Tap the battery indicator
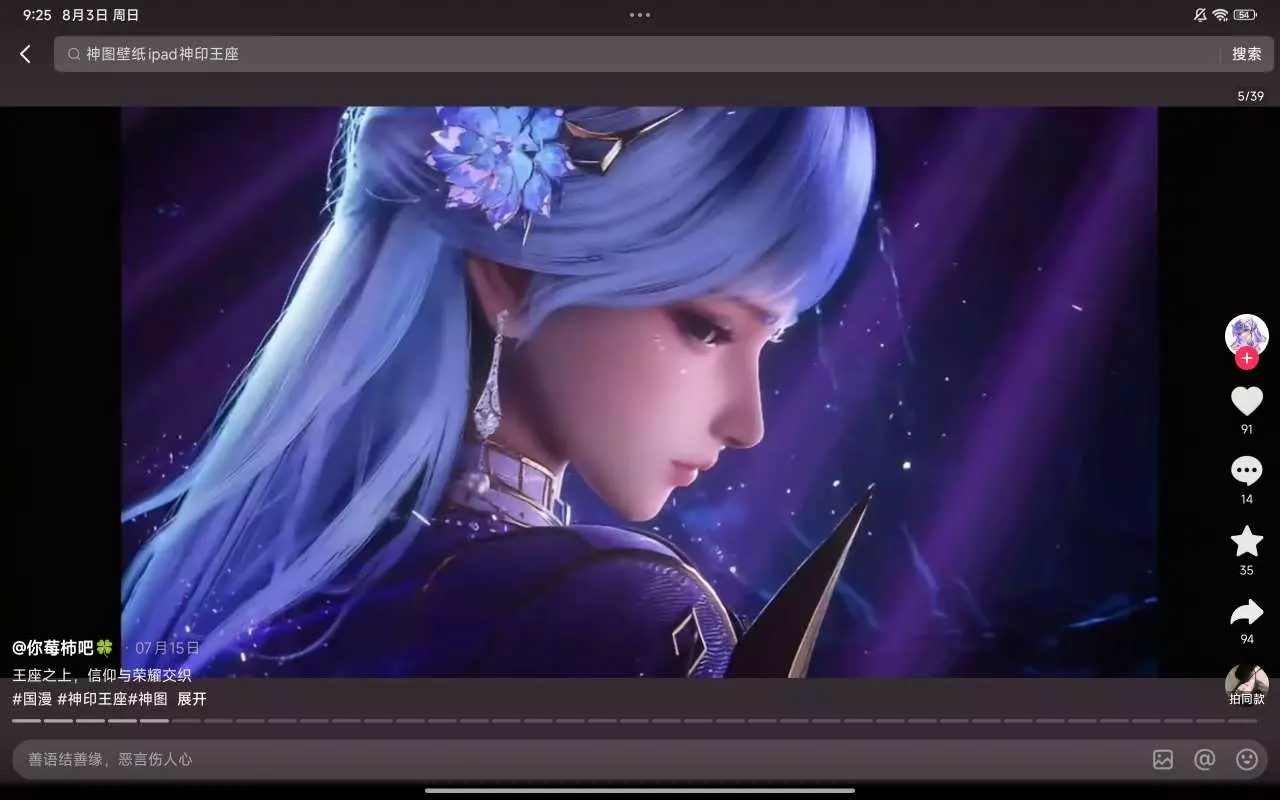Screen dimensions: 1280x800 [x=1245, y=15]
